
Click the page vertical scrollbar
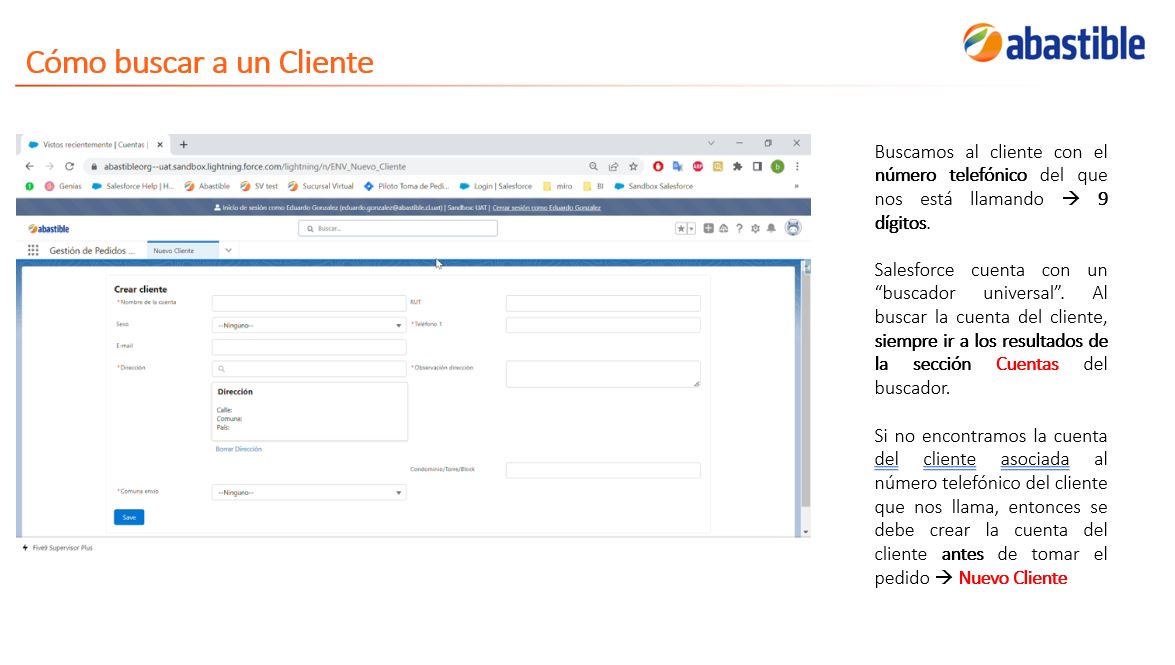click(x=806, y=390)
